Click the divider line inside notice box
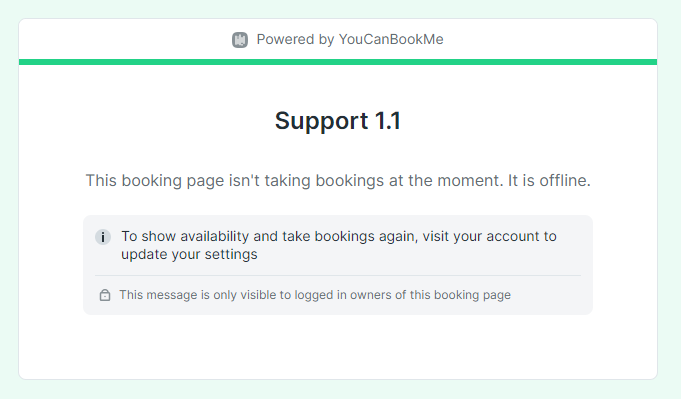 pyautogui.click(x=338, y=275)
